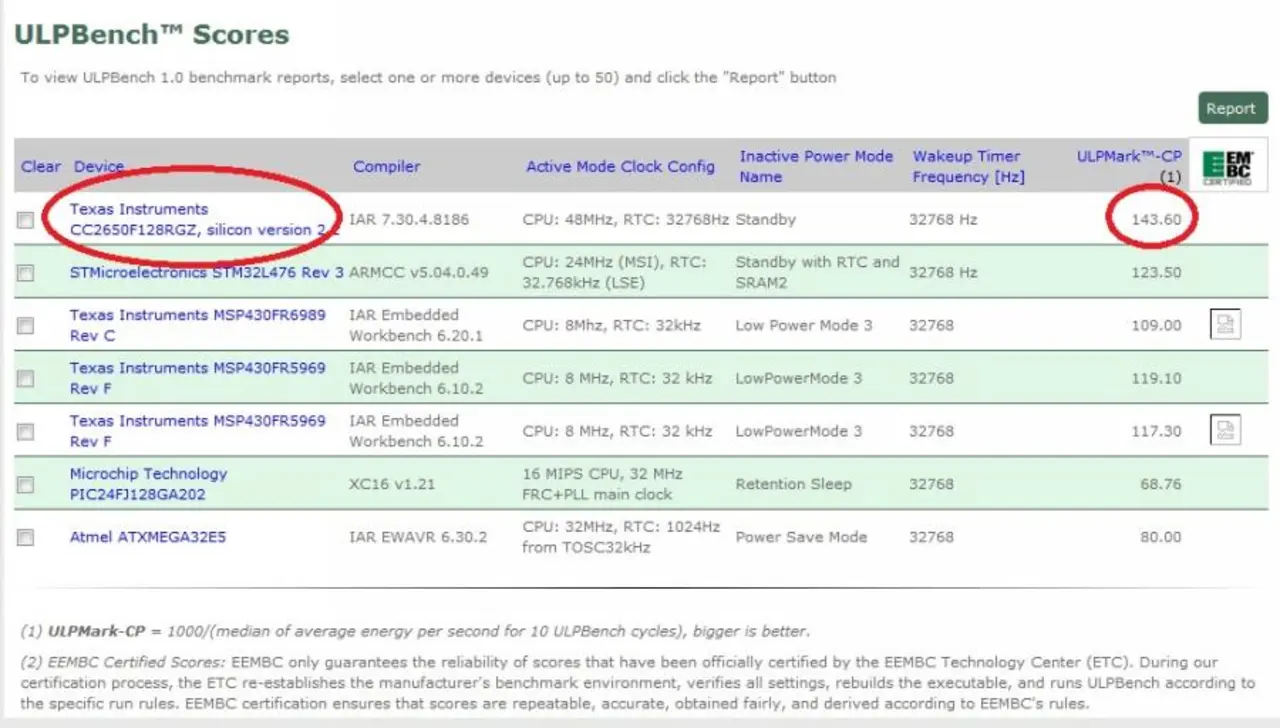Tick checkbox for MSP430FR5969 scoring 117.30
Screen dimensions: 1280x728
tap(25, 431)
